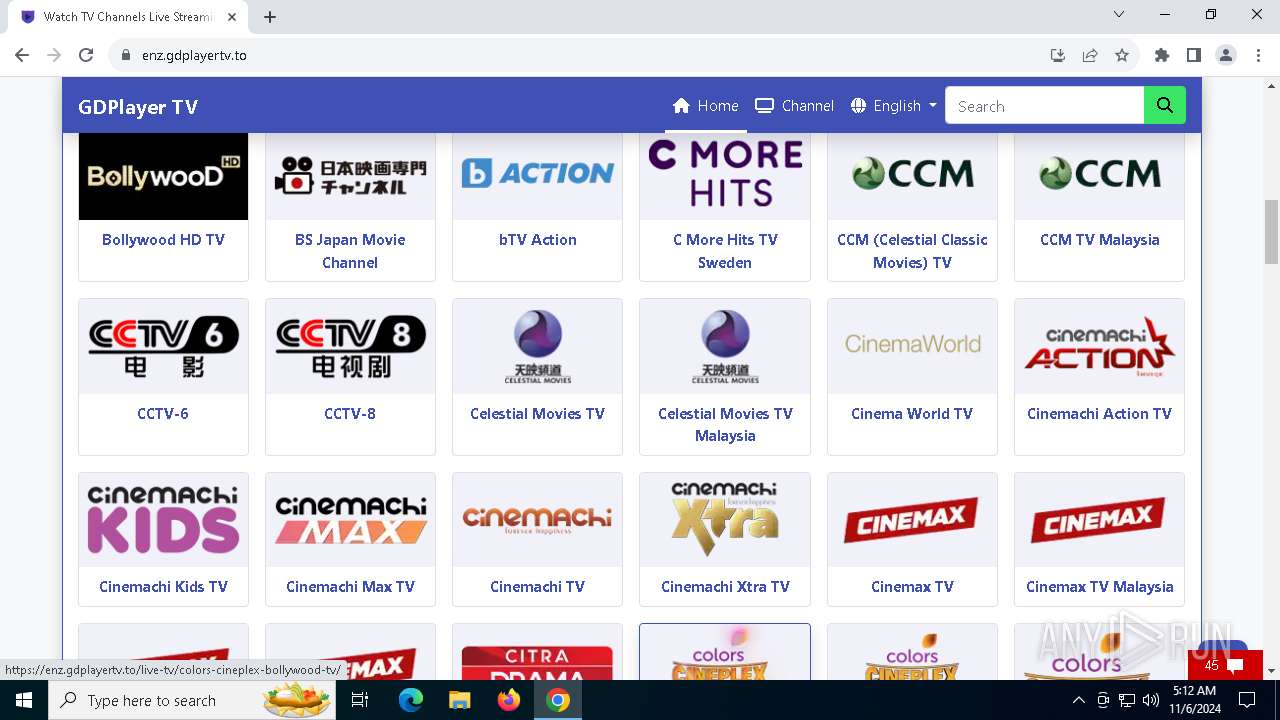This screenshot has height=720, width=1280.
Task: Open Cinemax TV link text
Action: tap(912, 587)
